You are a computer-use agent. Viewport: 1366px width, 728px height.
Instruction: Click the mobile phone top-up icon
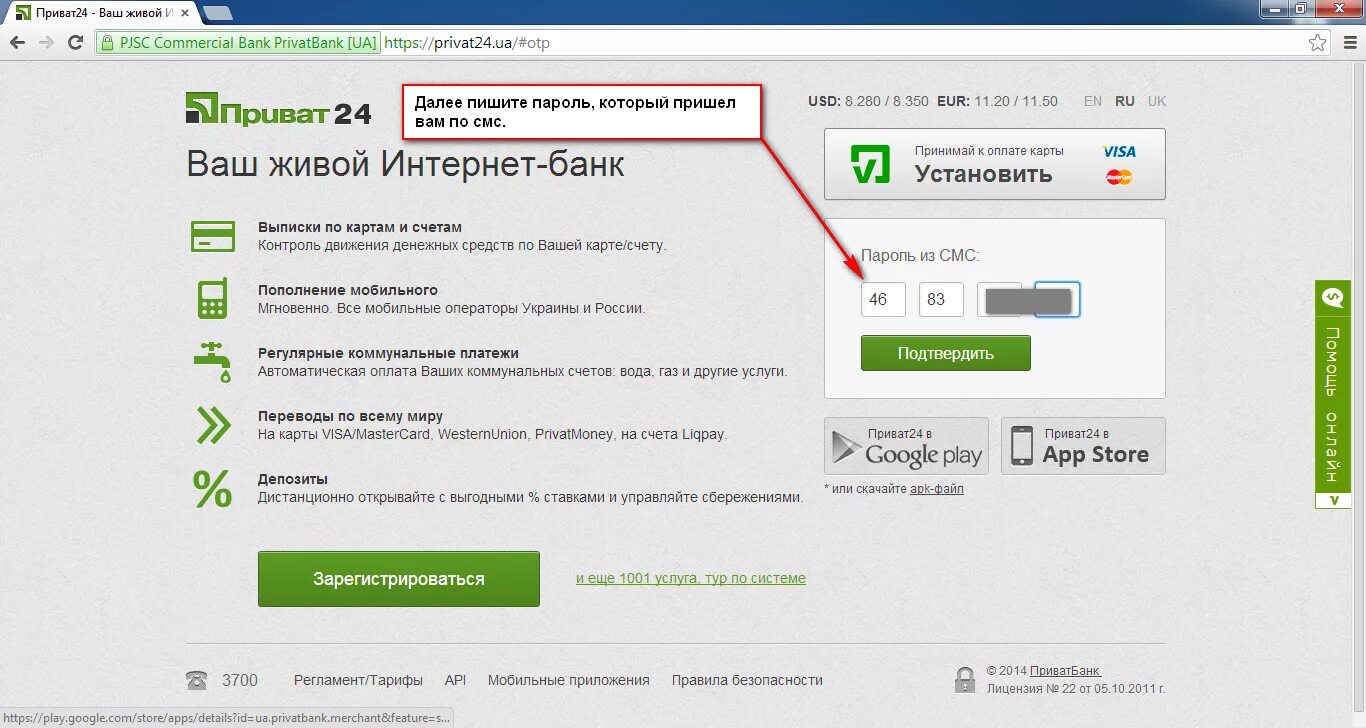212,298
